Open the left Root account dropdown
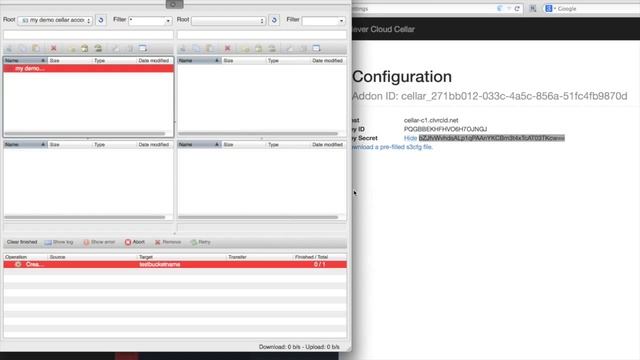640x360 pixels. point(55,20)
